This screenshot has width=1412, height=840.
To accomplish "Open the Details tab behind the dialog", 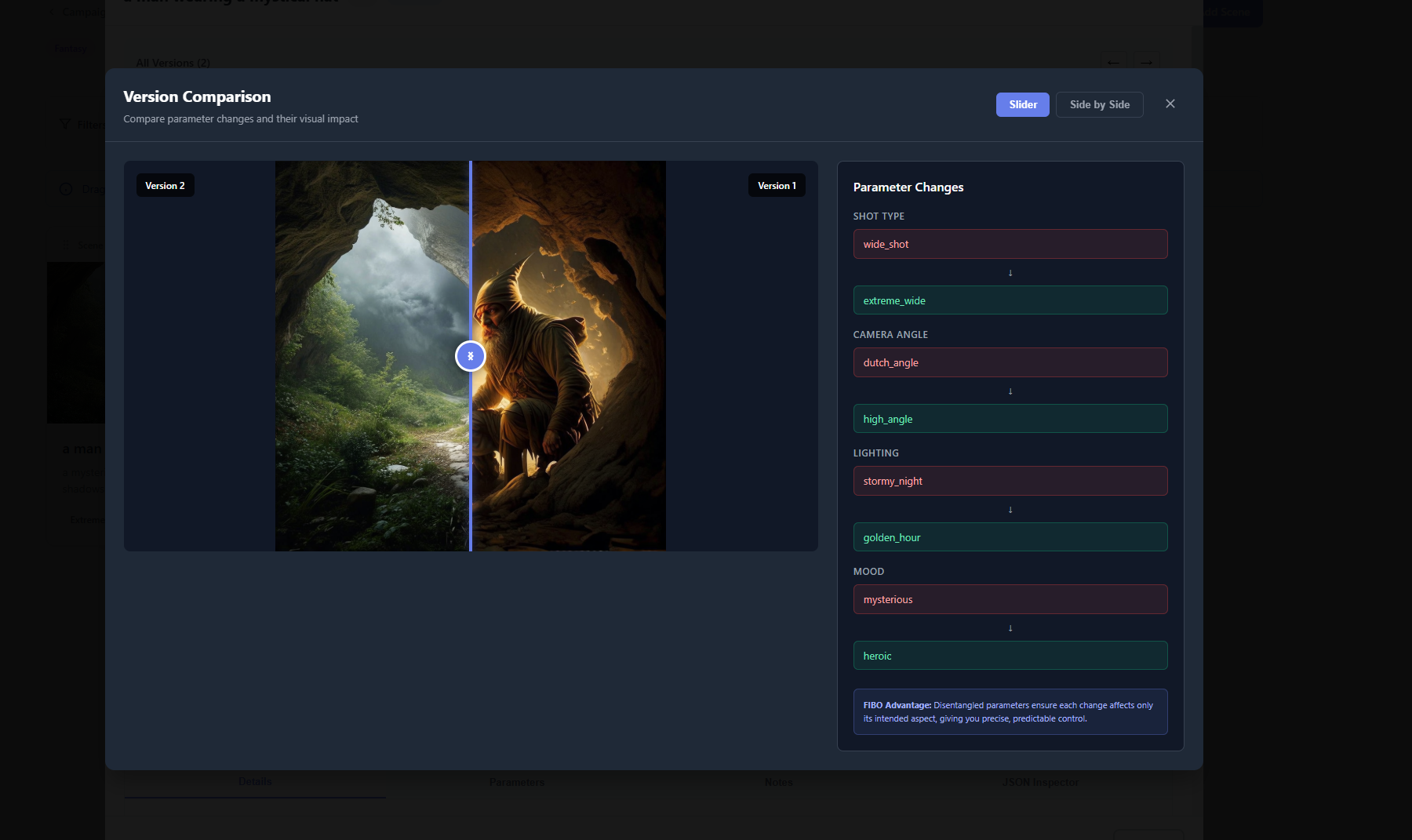I will (x=255, y=782).
